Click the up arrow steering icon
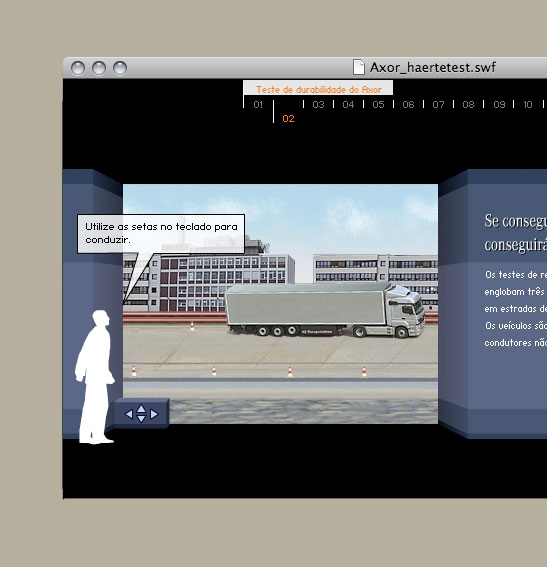 [141, 409]
